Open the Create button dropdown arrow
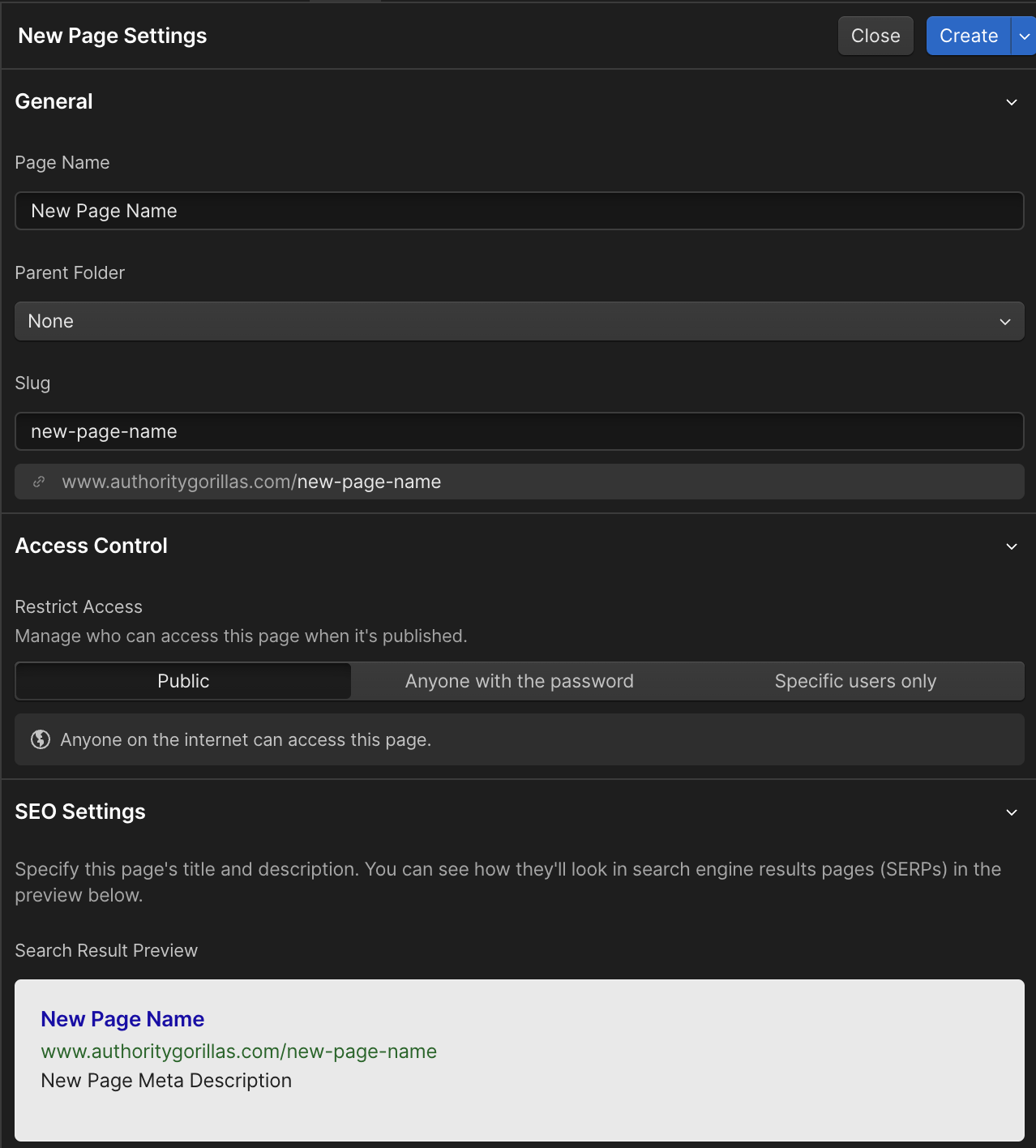Screen dimensions: 1036x1148 1024,36
